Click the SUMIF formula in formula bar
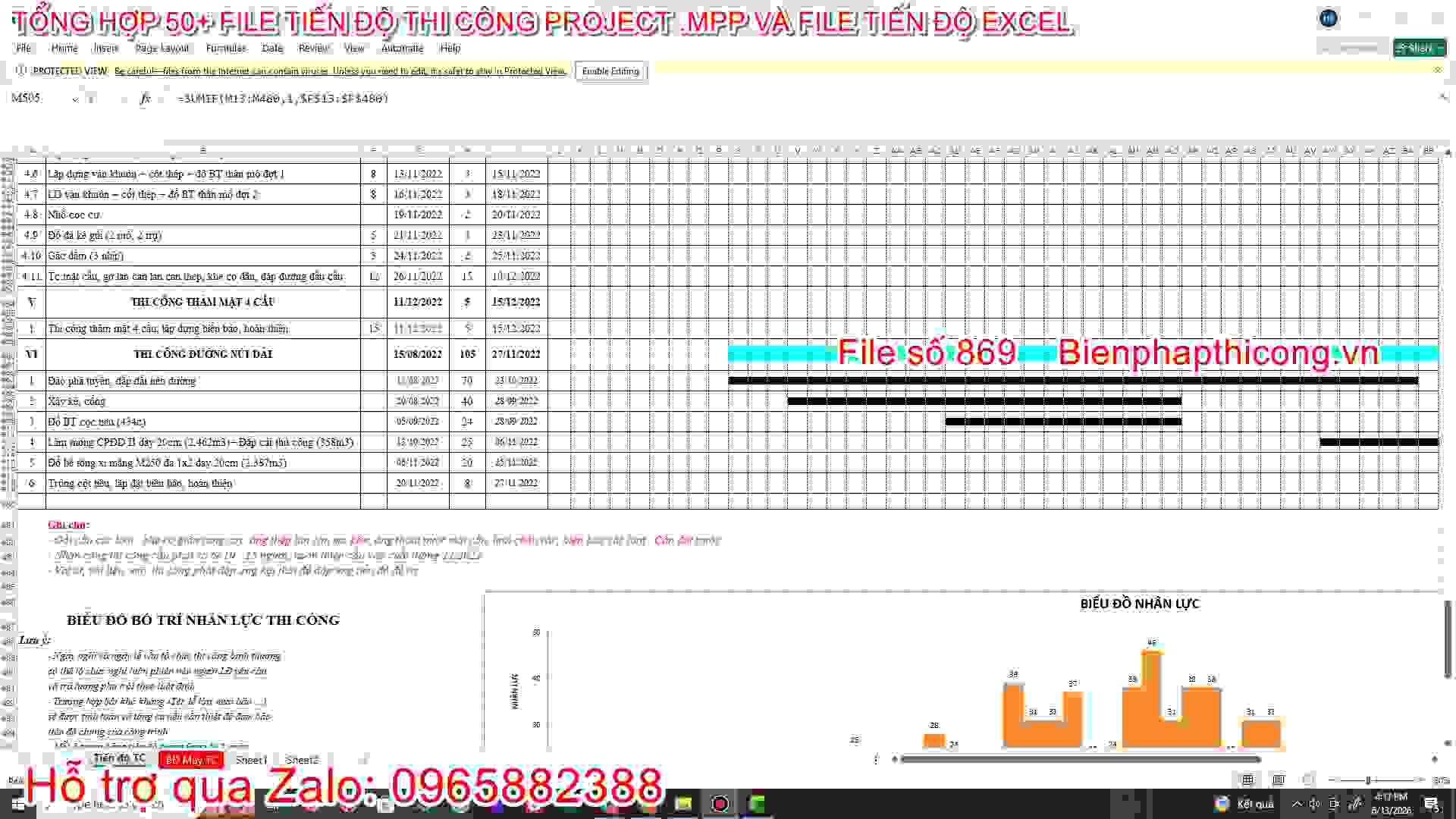 click(282, 99)
